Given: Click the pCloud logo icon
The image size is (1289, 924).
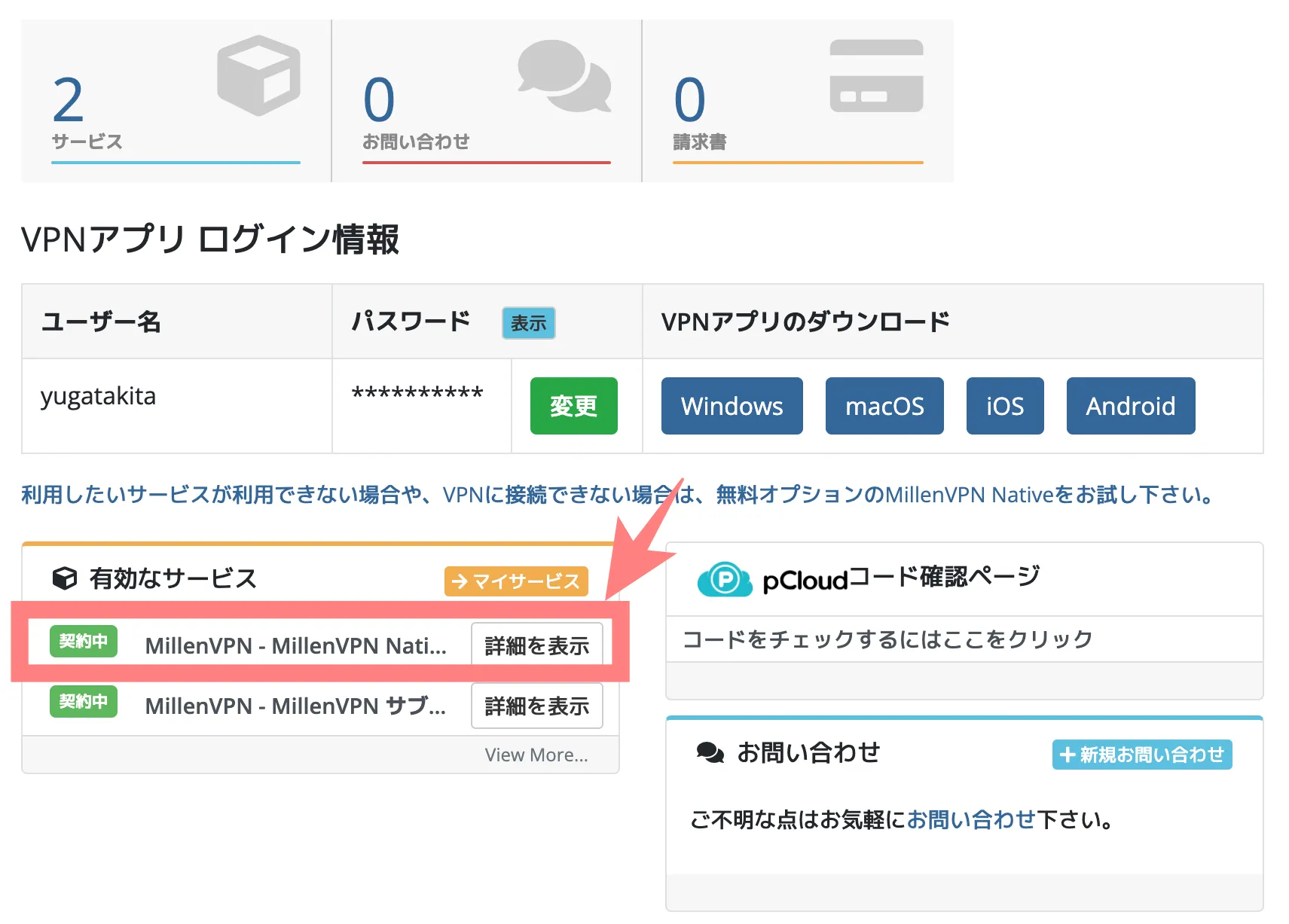Looking at the screenshot, I should click(725, 578).
